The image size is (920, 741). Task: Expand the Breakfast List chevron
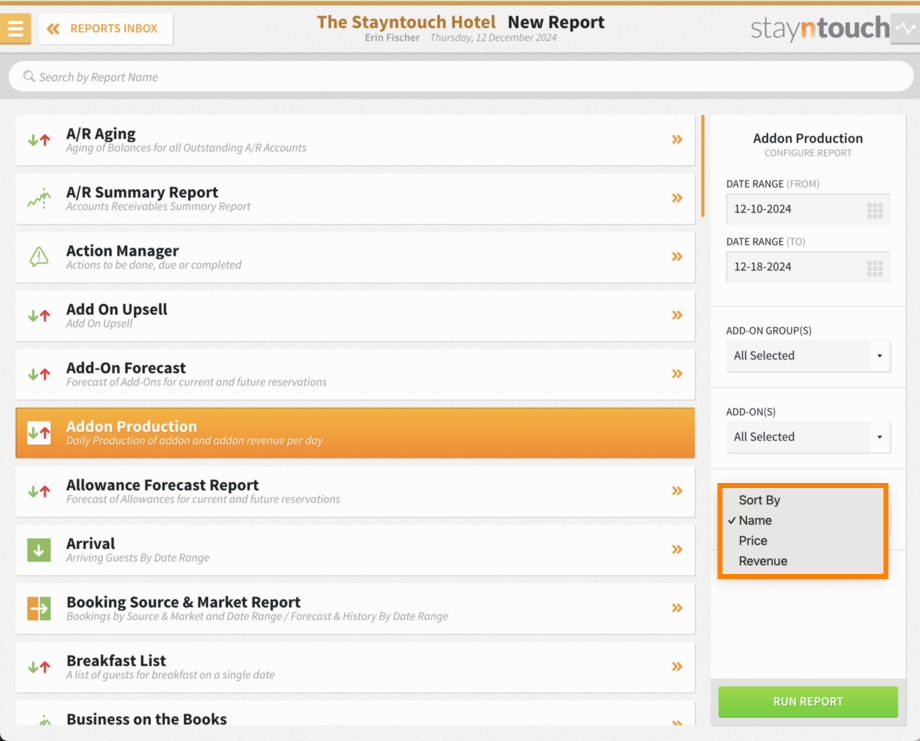click(677, 667)
